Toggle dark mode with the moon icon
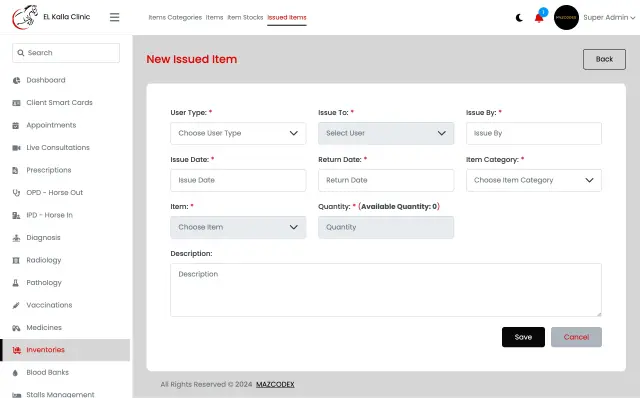Viewport: 640px width, 398px height. (519, 18)
